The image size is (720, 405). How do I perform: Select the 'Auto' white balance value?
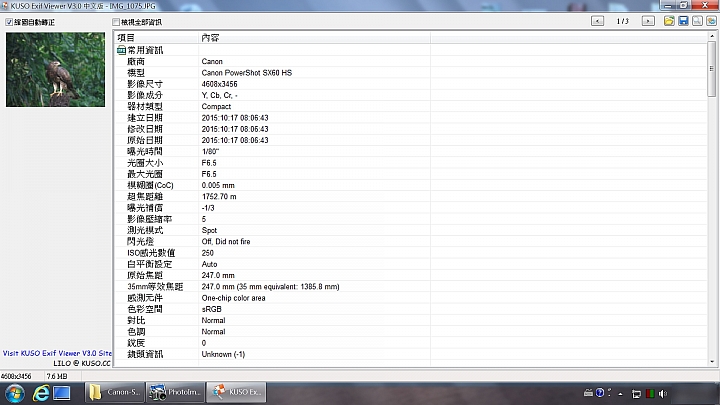point(209,264)
